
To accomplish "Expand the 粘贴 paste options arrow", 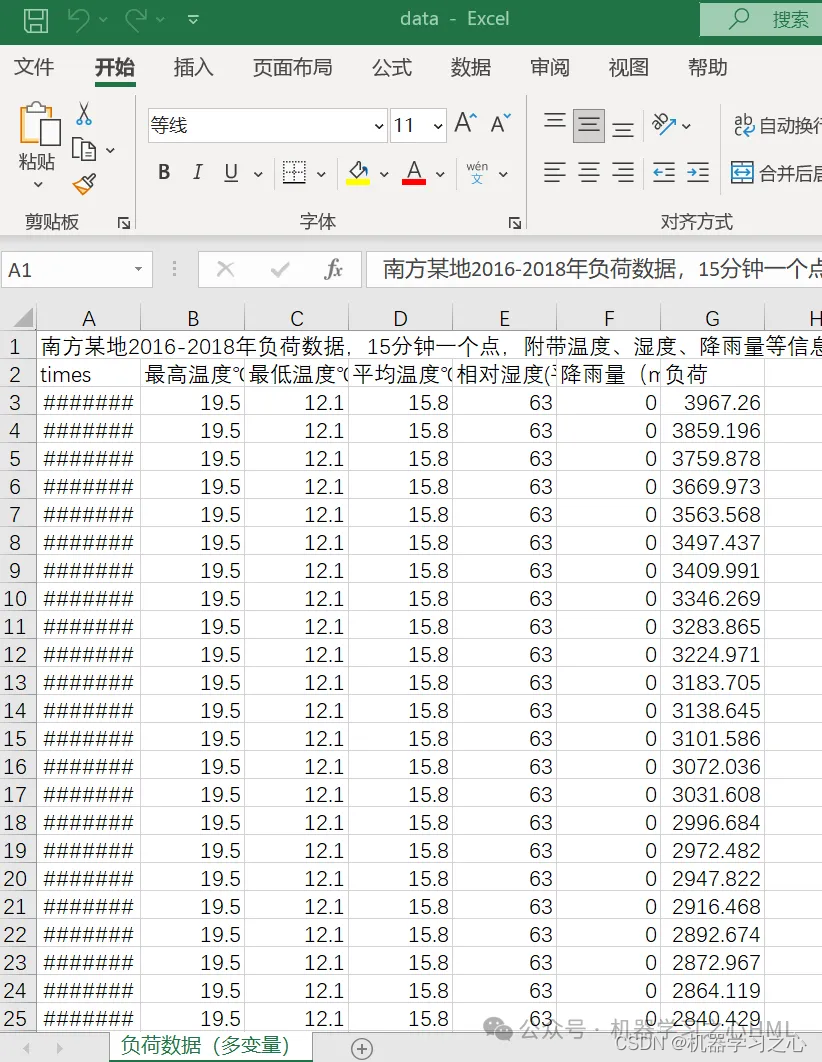I will 38,184.
